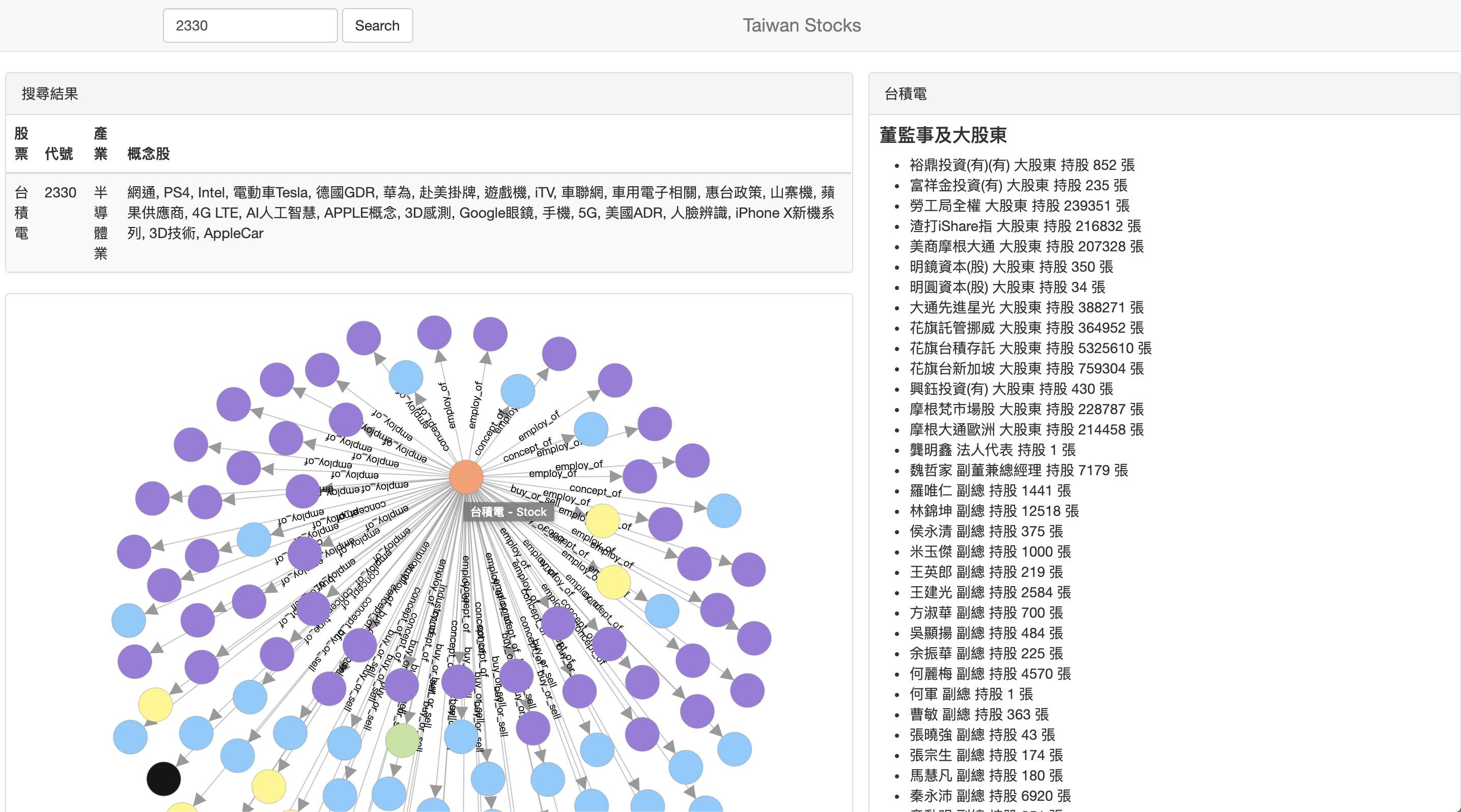1461x812 pixels.
Task: Click the 搜尋結果 panel header
Action: click(50, 94)
